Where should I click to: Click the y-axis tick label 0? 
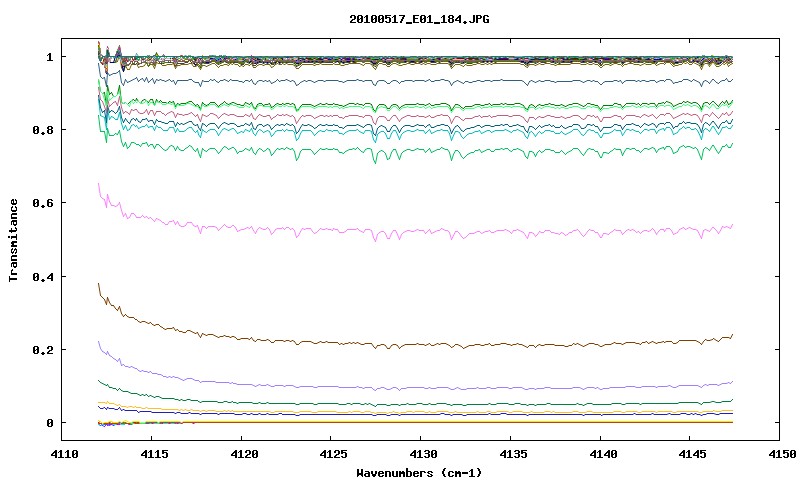coord(49,423)
